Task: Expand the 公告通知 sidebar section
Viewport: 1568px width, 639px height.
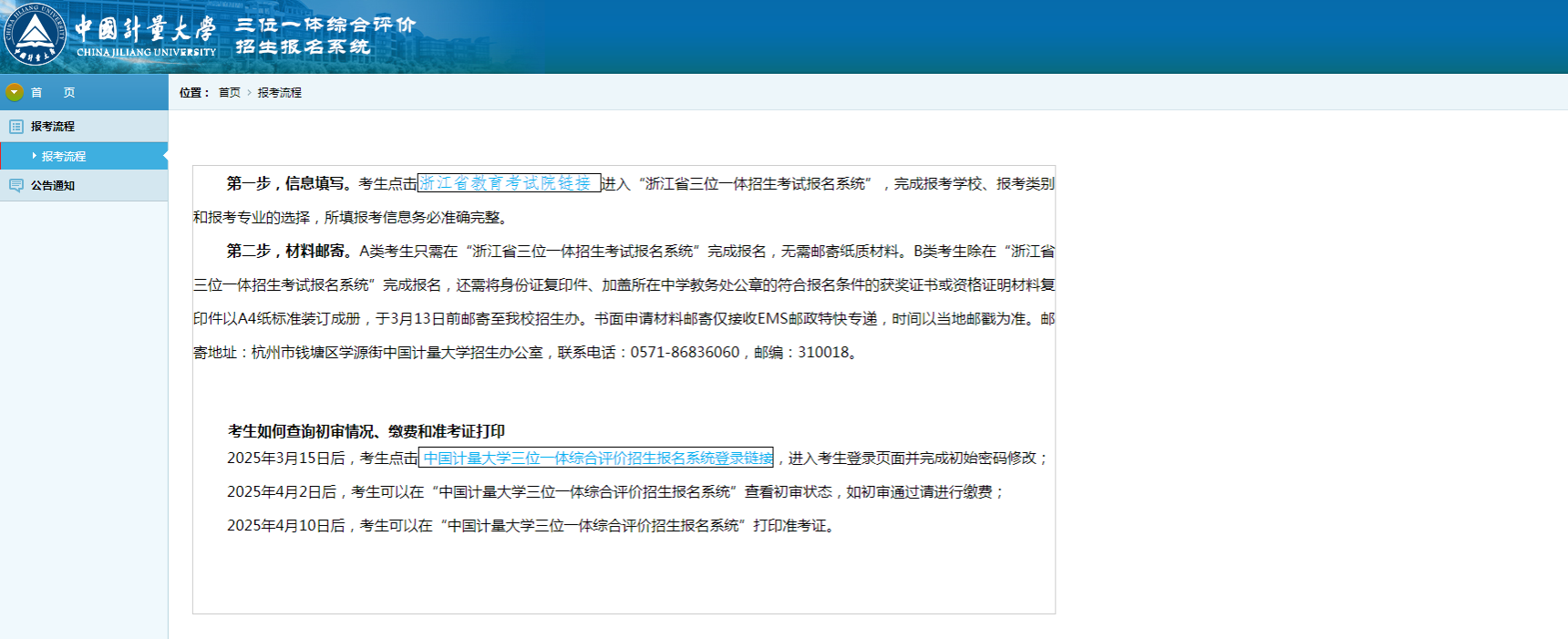Action: [x=53, y=186]
